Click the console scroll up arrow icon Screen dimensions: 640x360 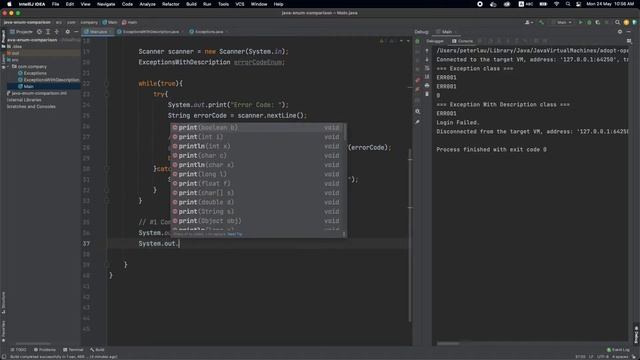tap(427, 51)
